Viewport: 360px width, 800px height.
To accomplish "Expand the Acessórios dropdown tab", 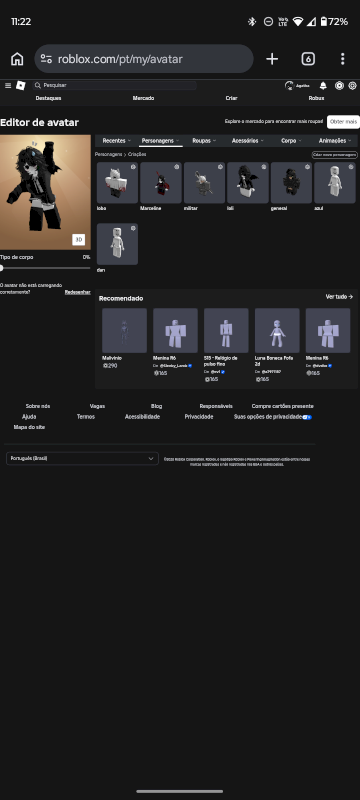I will pyautogui.click(x=248, y=140).
